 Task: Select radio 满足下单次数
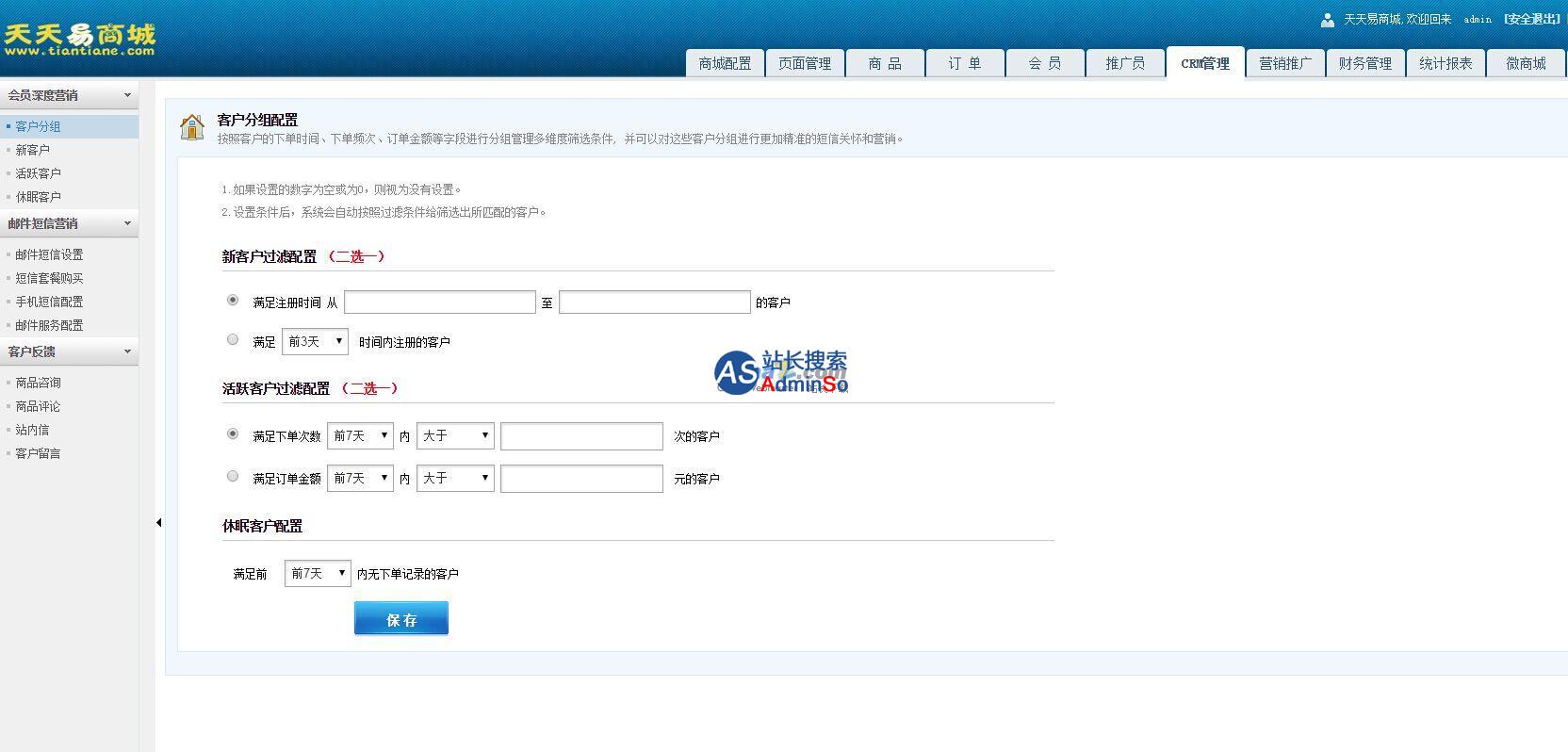233,433
